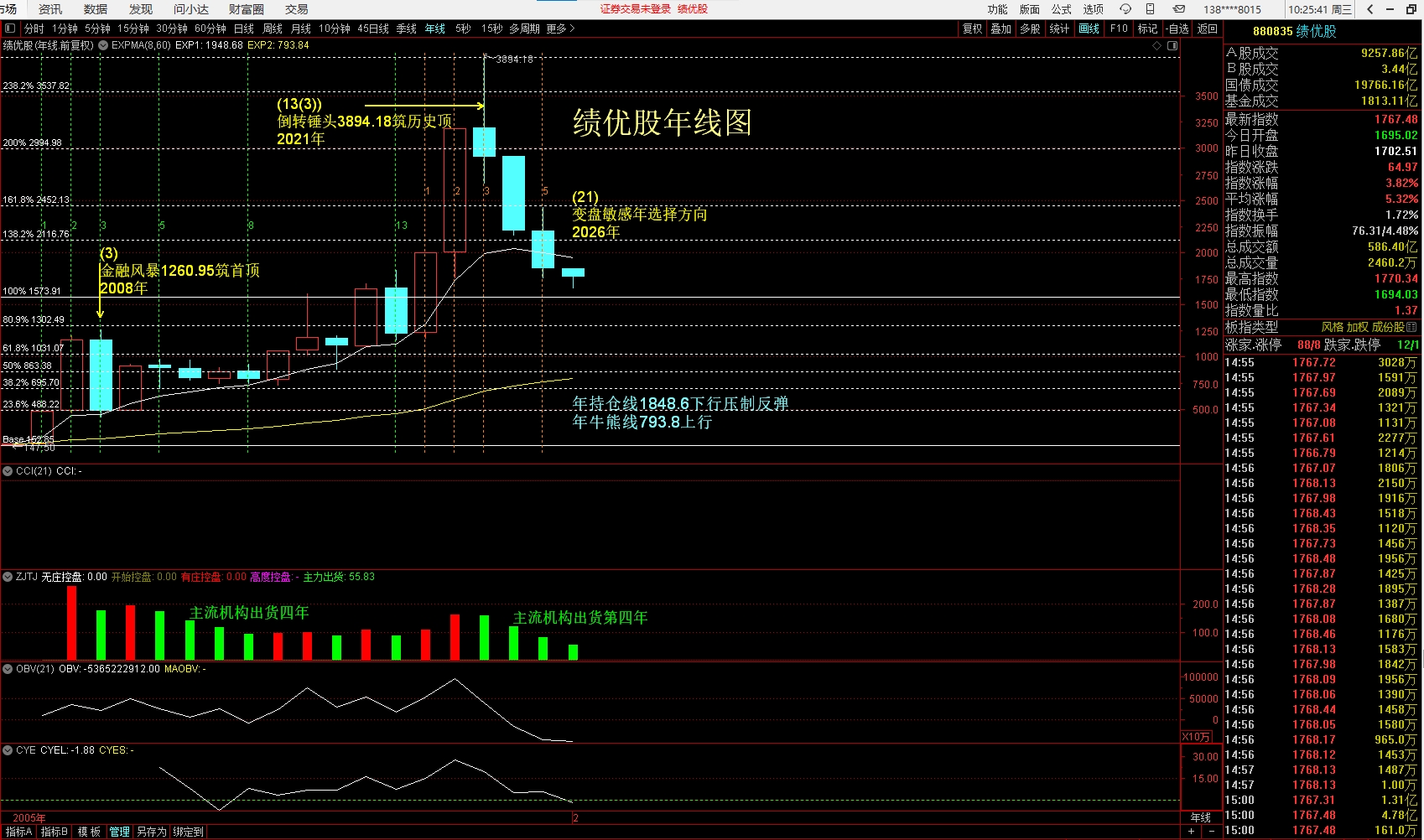Screen dimensions: 1424x840
Task: Open the 财富圈 menu
Action: pyautogui.click(x=247, y=9)
